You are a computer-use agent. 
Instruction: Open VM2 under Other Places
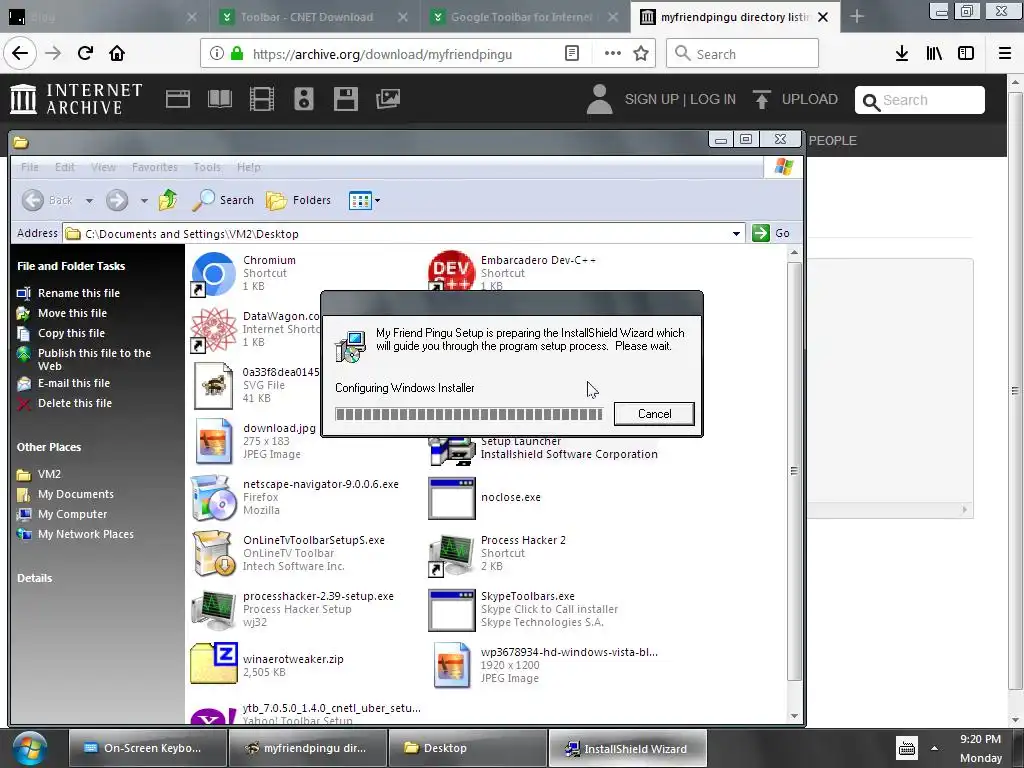tap(49, 474)
